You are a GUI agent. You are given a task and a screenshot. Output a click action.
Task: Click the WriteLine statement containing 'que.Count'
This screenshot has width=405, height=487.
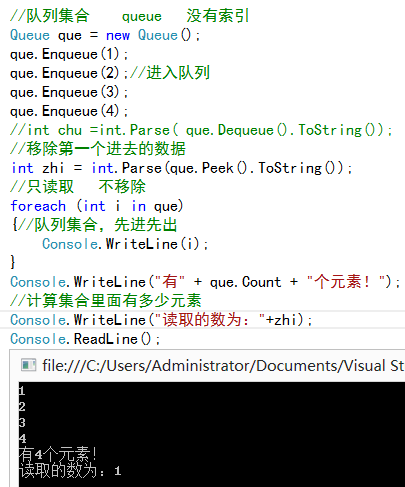pyautogui.click(x=205, y=282)
